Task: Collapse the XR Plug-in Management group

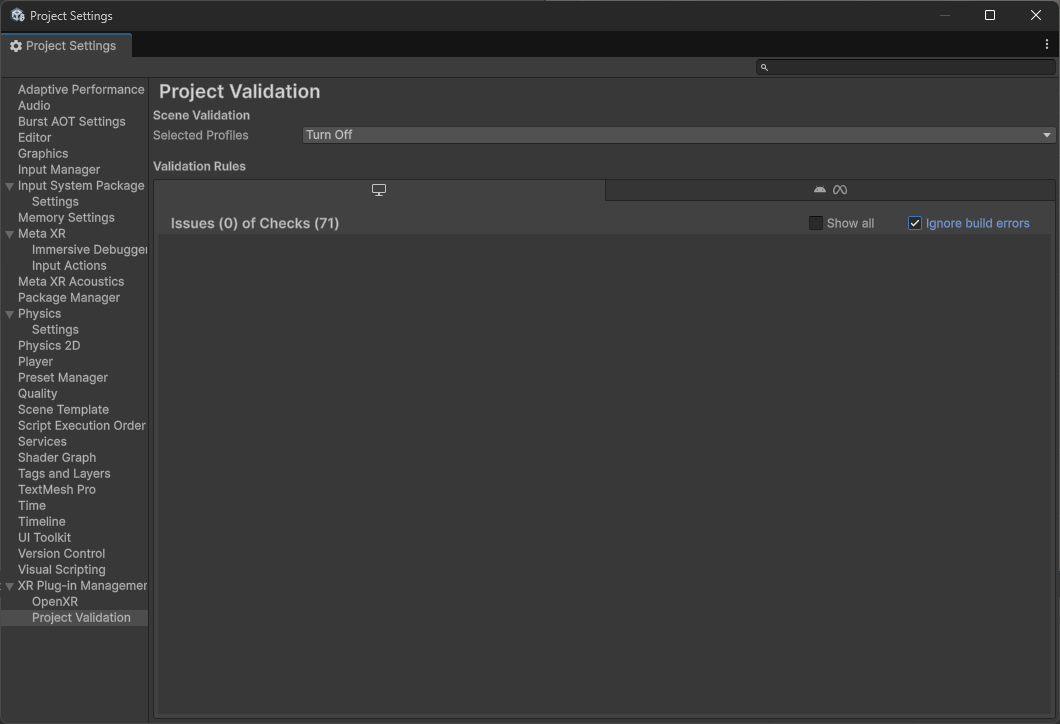Action: [9, 586]
